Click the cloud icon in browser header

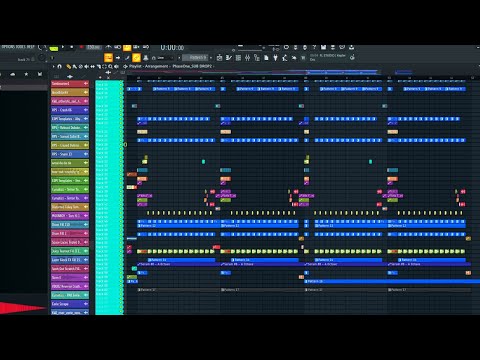tap(13, 74)
